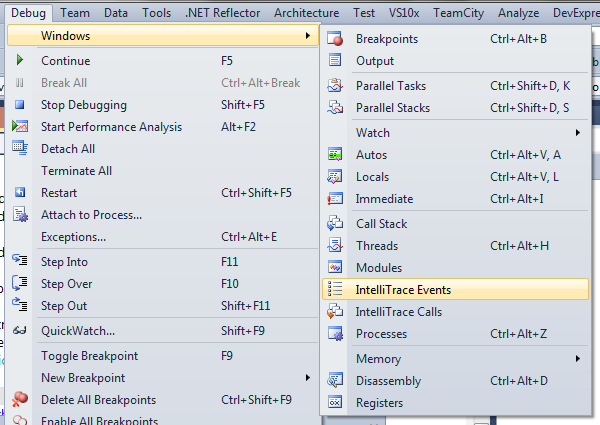
Task: Open the Tools menu
Action: (156, 13)
